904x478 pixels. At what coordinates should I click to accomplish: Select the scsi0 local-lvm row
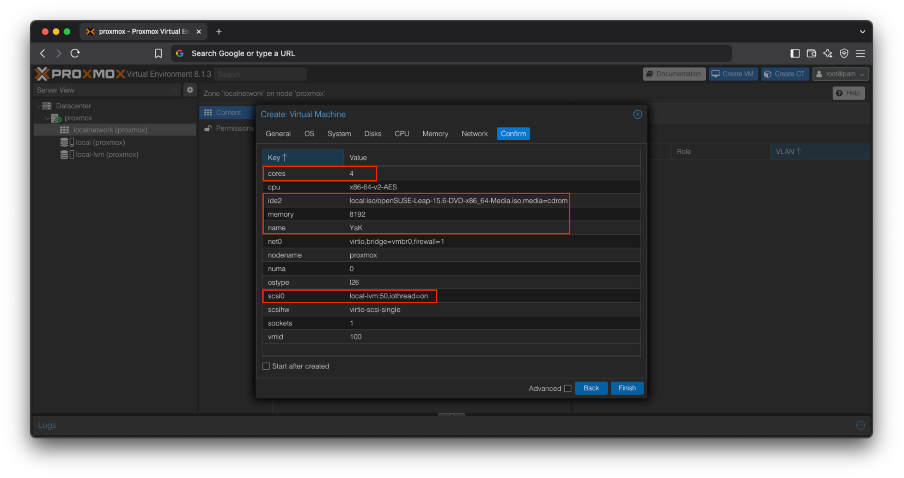[451, 296]
